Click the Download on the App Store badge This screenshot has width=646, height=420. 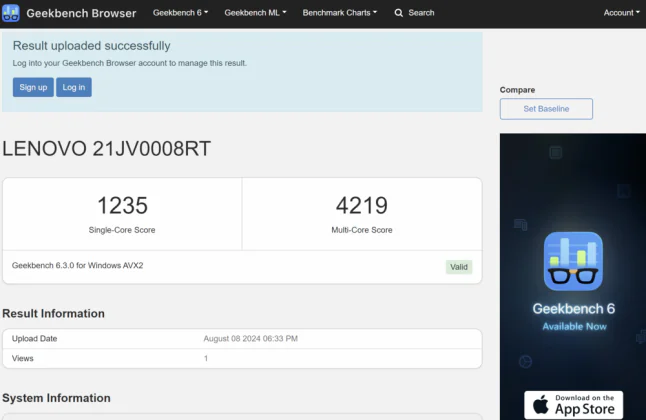[573, 405]
